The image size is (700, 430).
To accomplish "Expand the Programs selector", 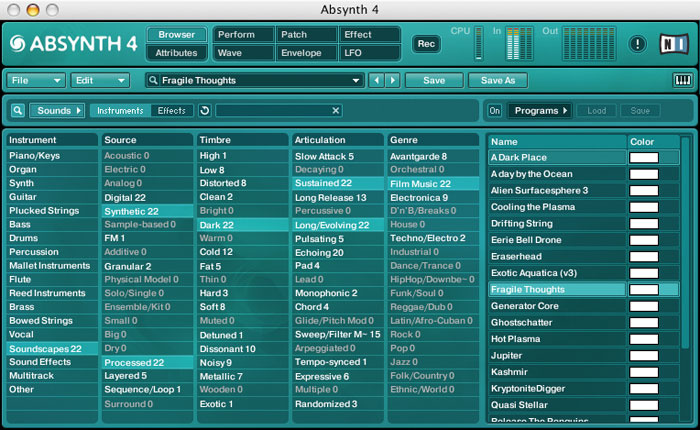I will (540, 111).
